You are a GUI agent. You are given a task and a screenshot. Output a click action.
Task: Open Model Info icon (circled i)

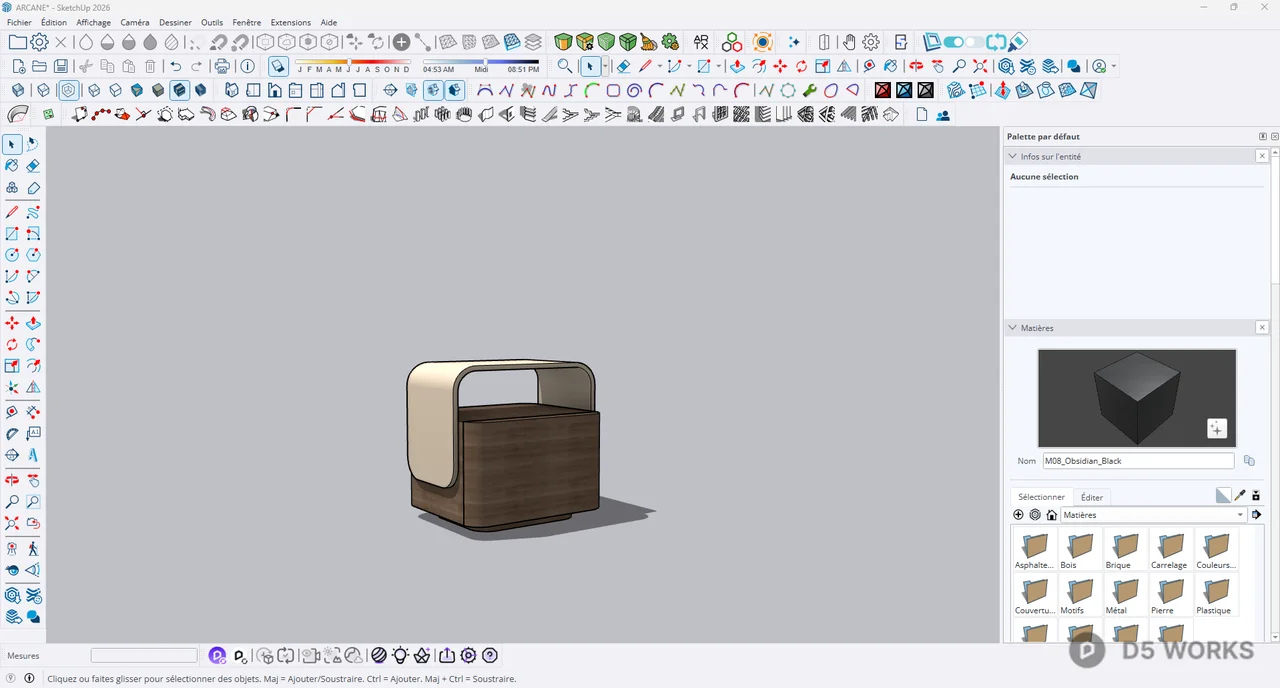click(x=247, y=67)
